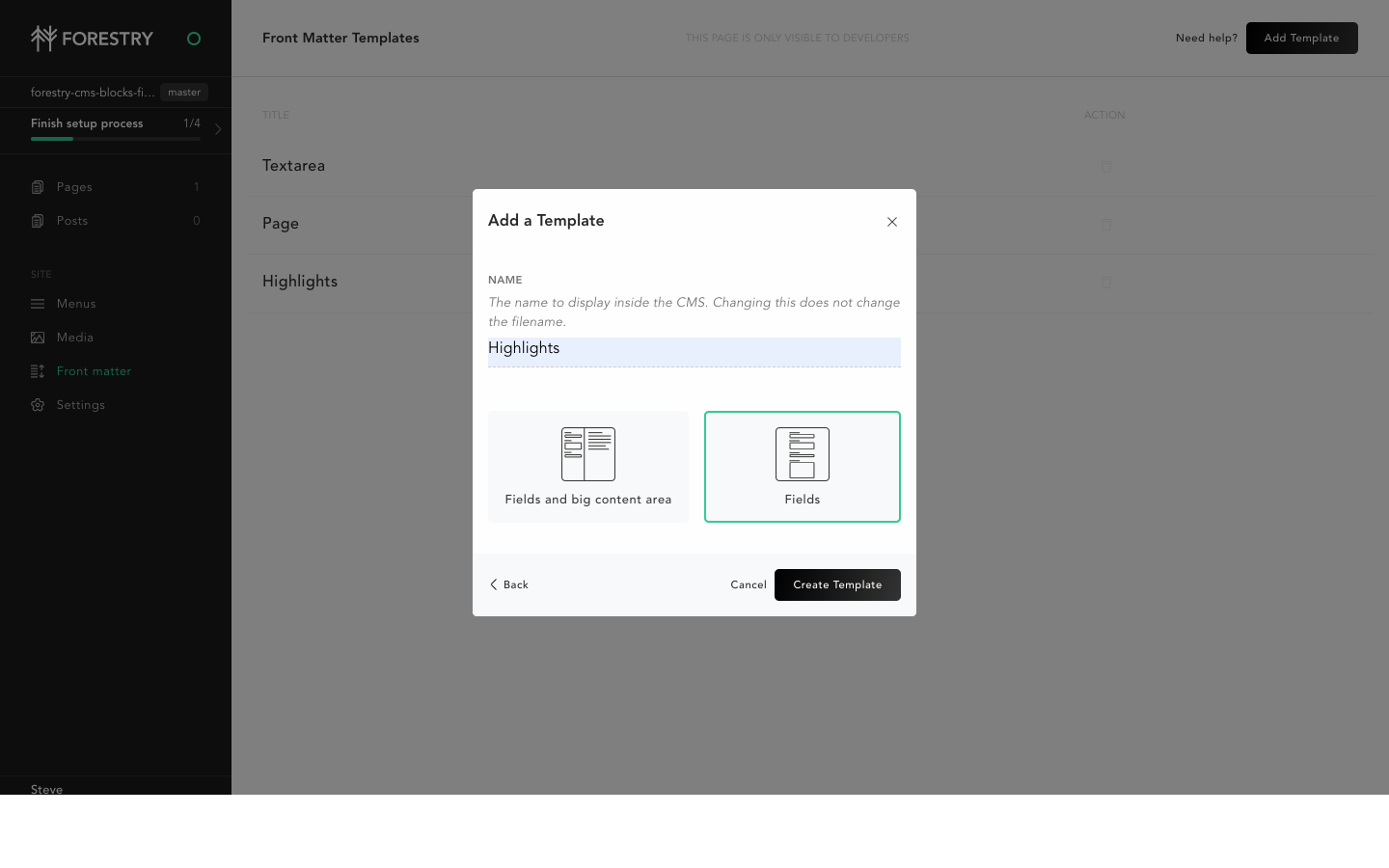This screenshot has width=1389, height=868.
Task: Click the Front Matter Templates heading
Action: pos(340,39)
